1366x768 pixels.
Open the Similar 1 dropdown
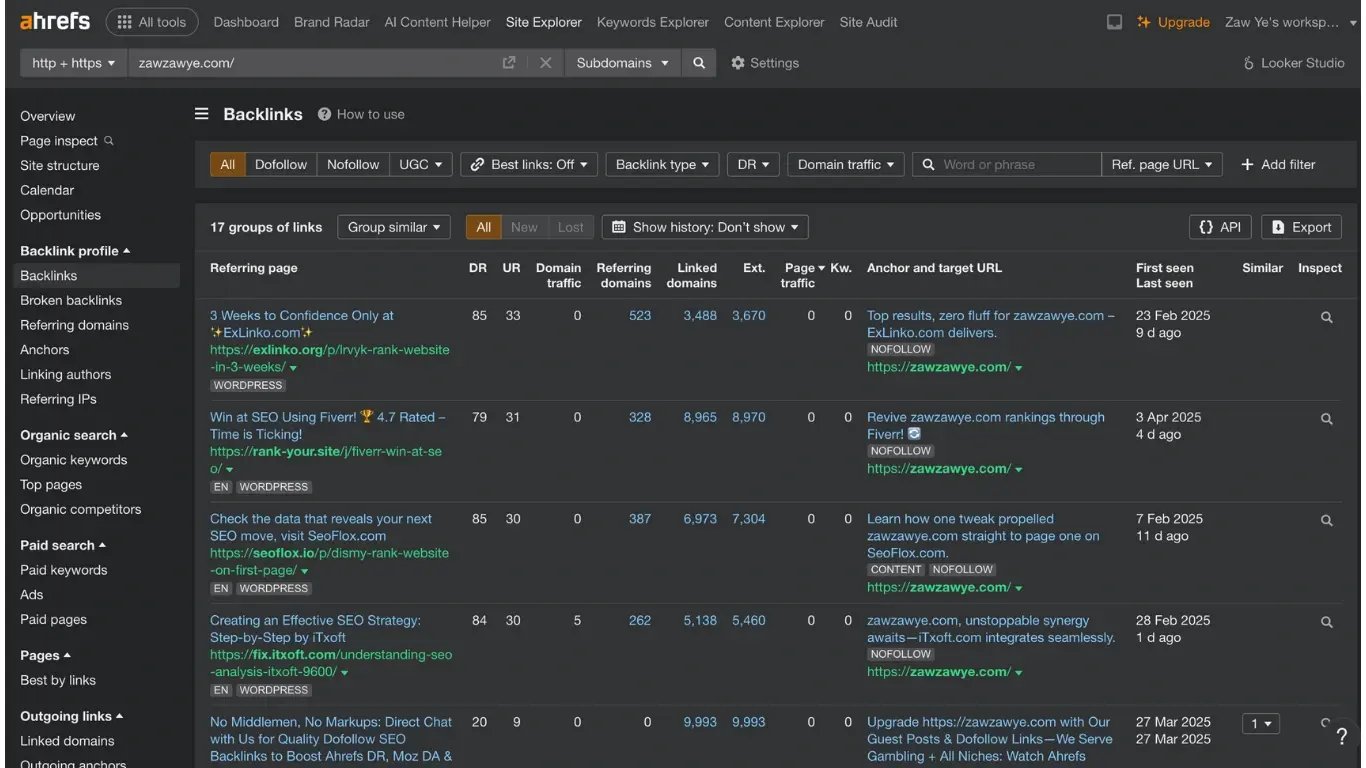(x=1261, y=723)
